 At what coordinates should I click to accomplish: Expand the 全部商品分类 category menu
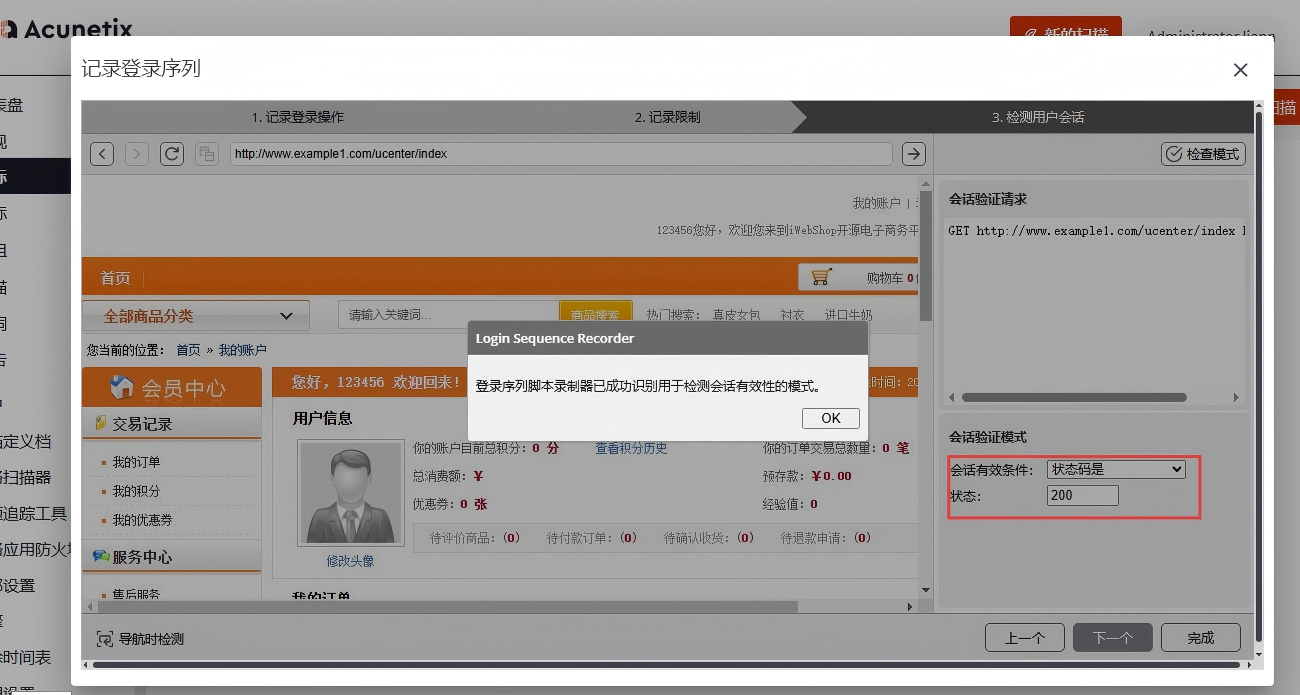(196, 316)
